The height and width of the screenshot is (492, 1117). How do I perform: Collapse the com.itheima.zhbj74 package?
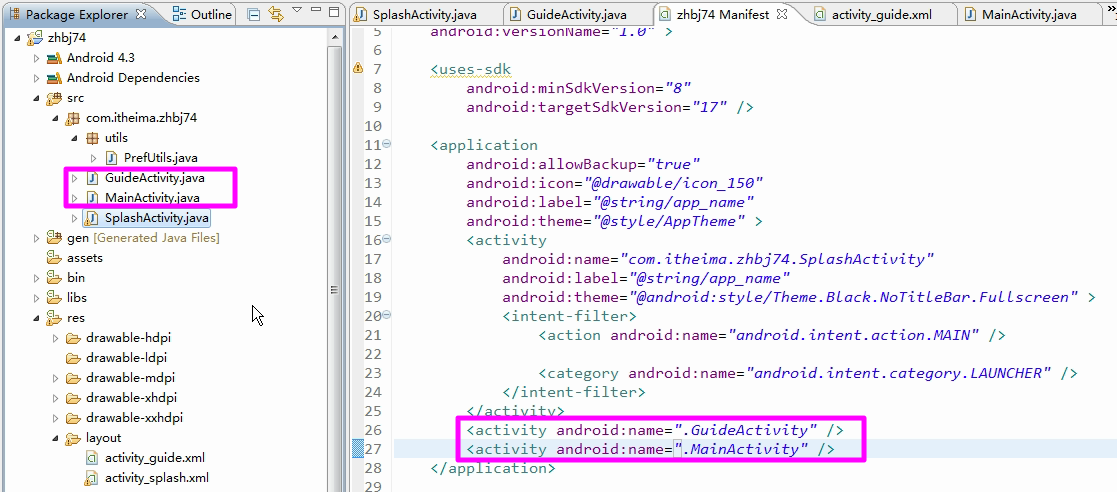point(56,117)
